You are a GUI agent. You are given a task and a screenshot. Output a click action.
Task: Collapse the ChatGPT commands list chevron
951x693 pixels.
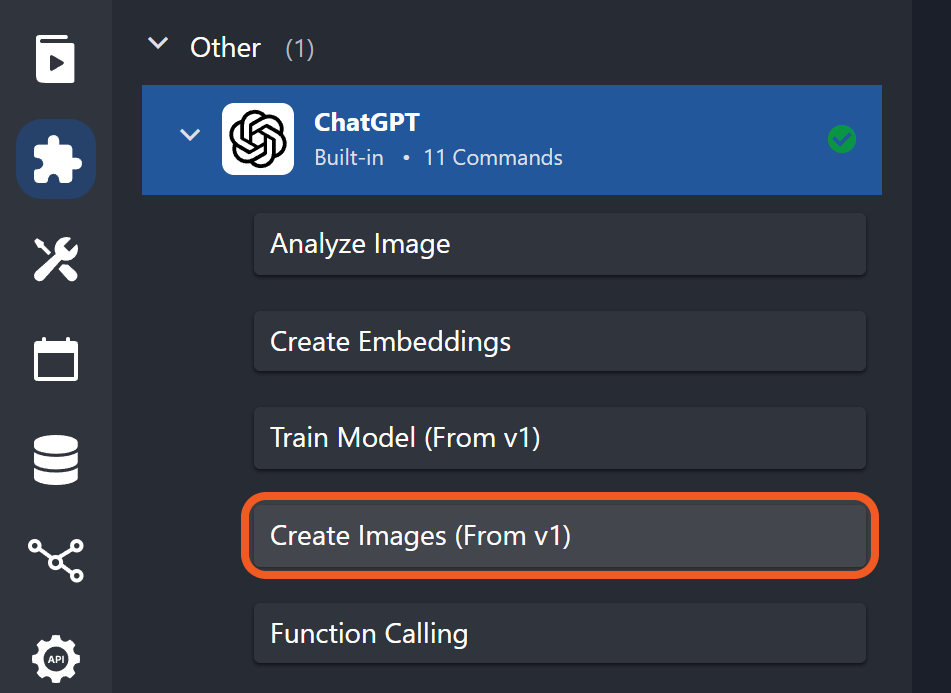(189, 135)
